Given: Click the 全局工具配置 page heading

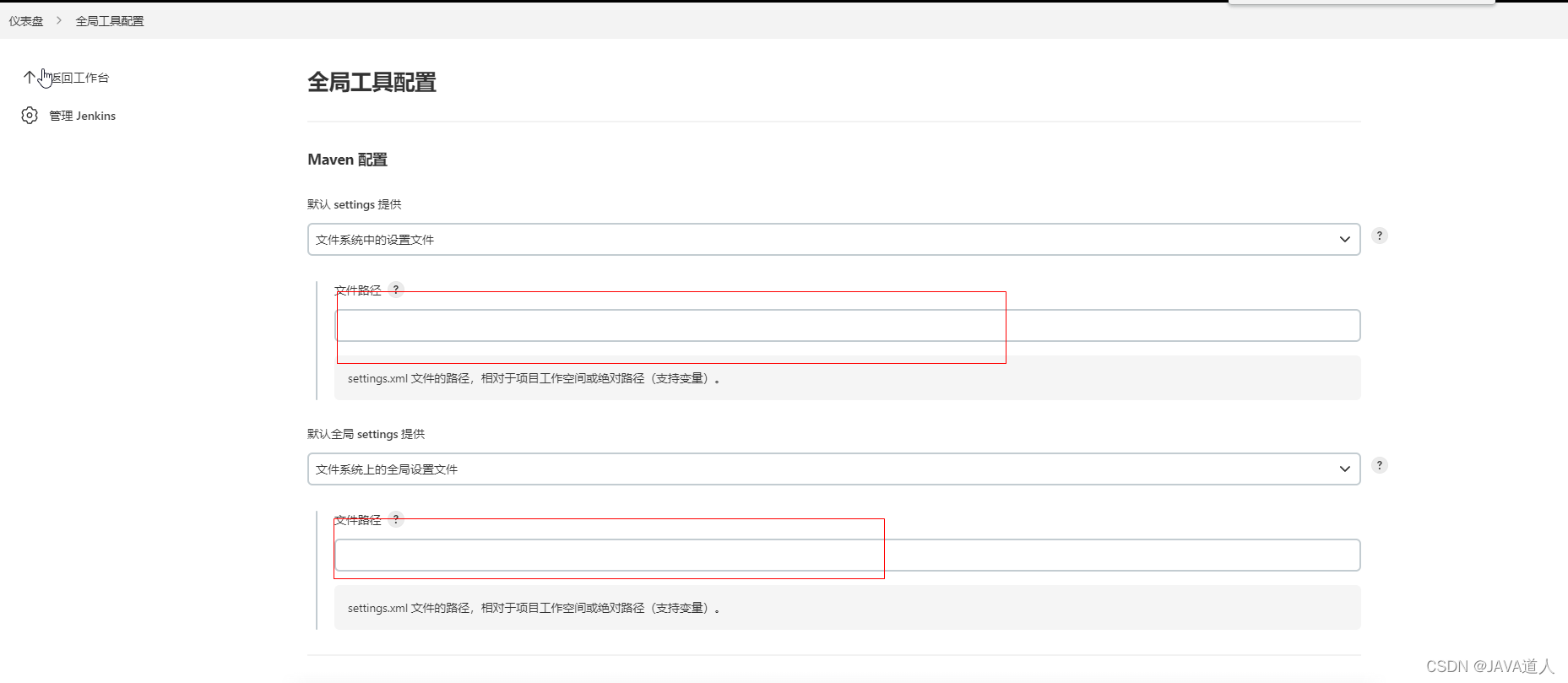Looking at the screenshot, I should point(372,82).
